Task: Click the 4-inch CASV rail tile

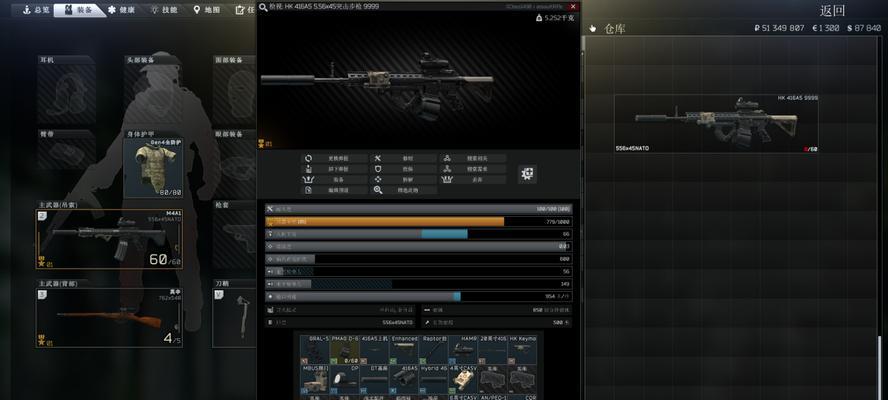Action: [x=463, y=379]
